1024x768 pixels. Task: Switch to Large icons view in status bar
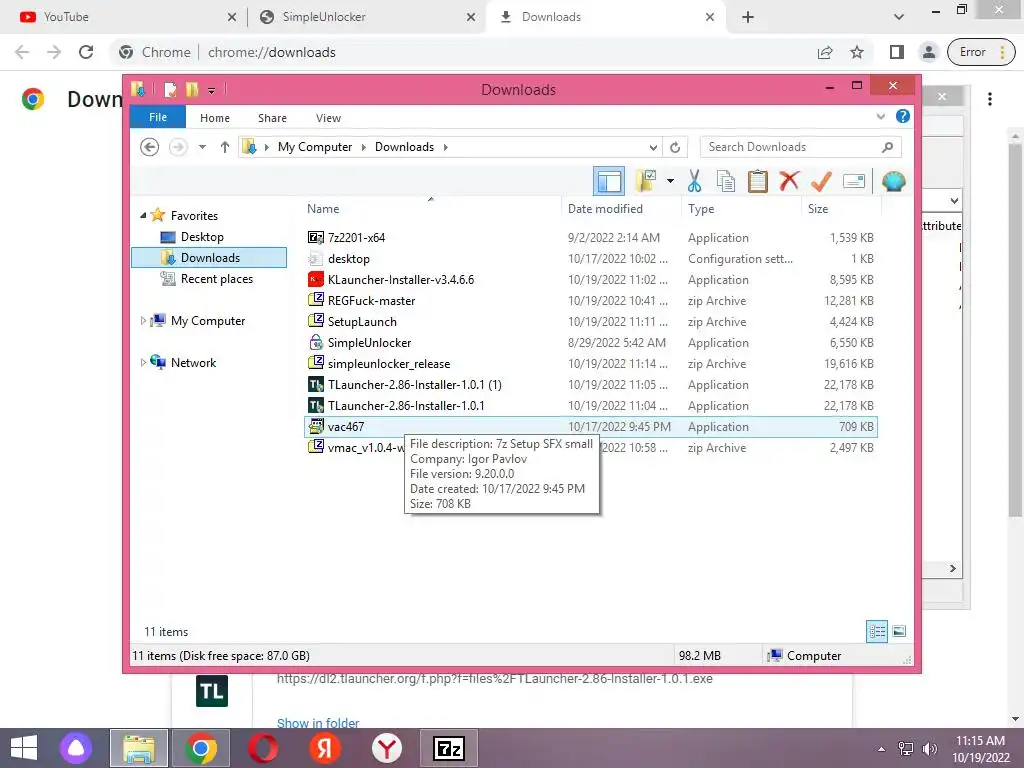(x=899, y=631)
